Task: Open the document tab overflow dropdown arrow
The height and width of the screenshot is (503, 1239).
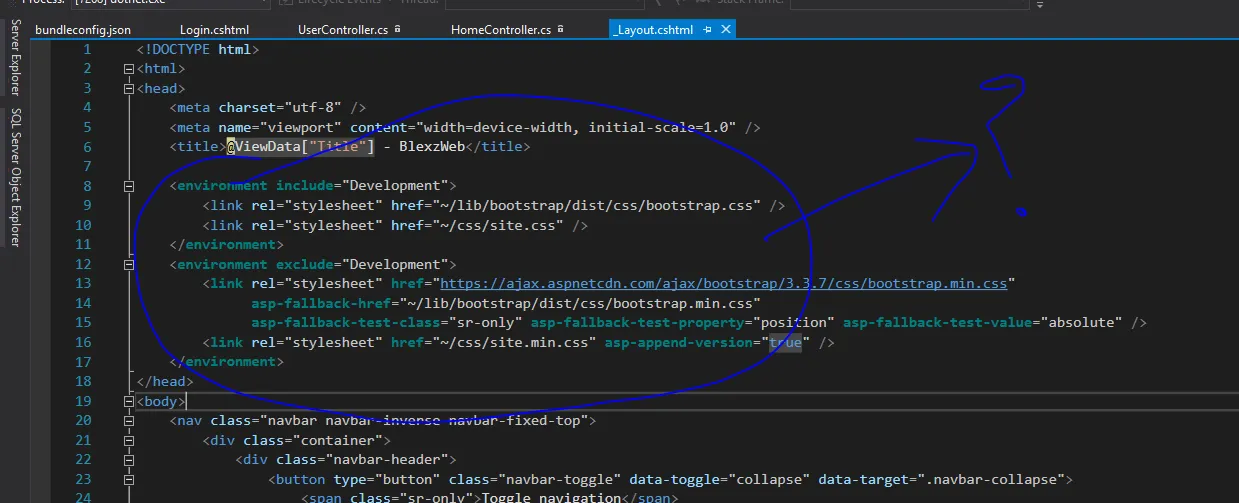Action: pos(1040,5)
